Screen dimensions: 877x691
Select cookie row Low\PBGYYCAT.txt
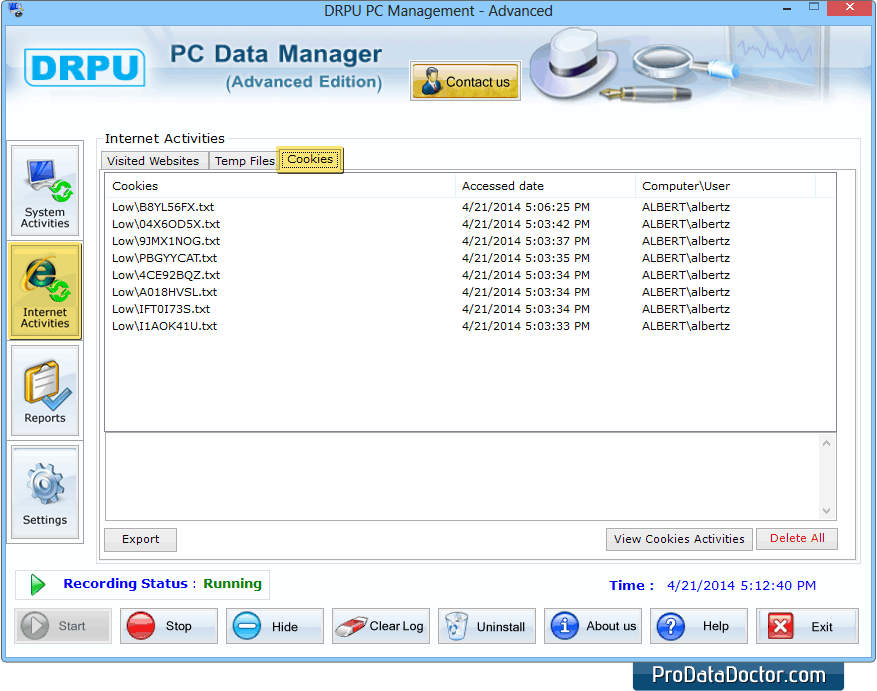click(470, 258)
